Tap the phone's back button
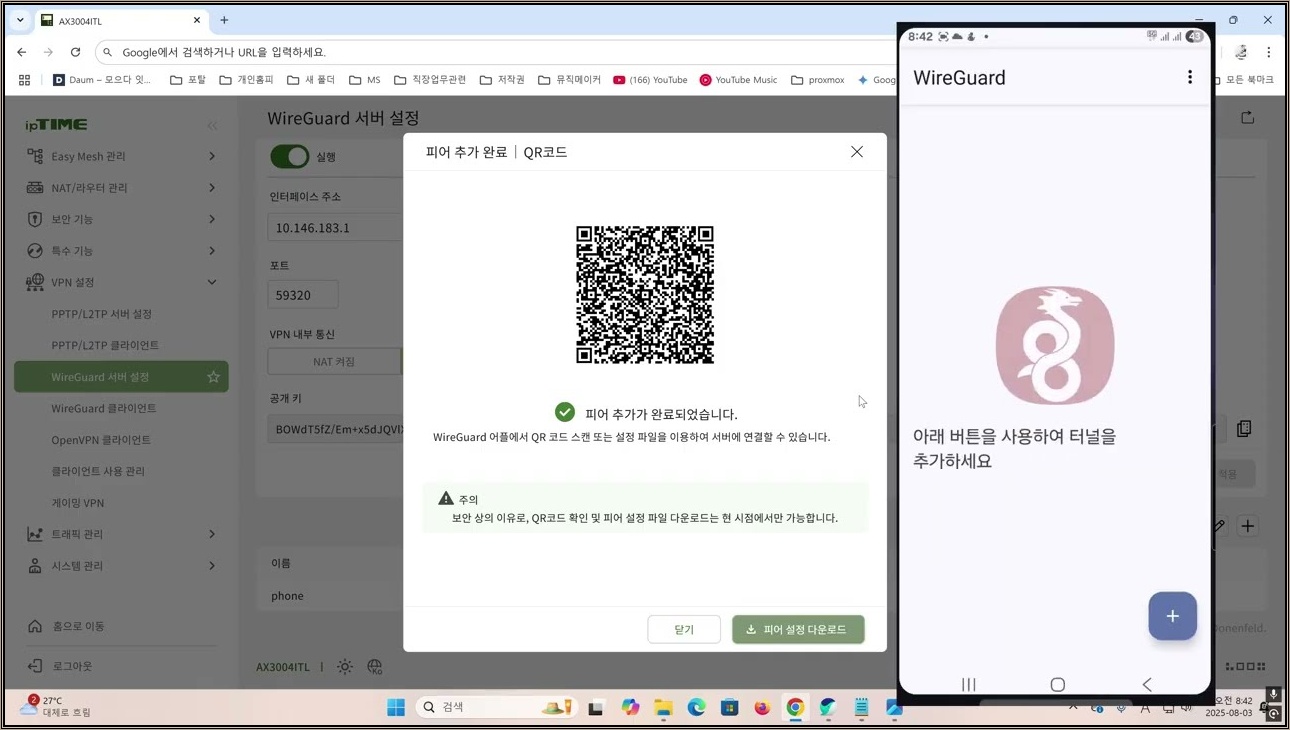Viewport: 1290px width, 730px height. 1147,684
